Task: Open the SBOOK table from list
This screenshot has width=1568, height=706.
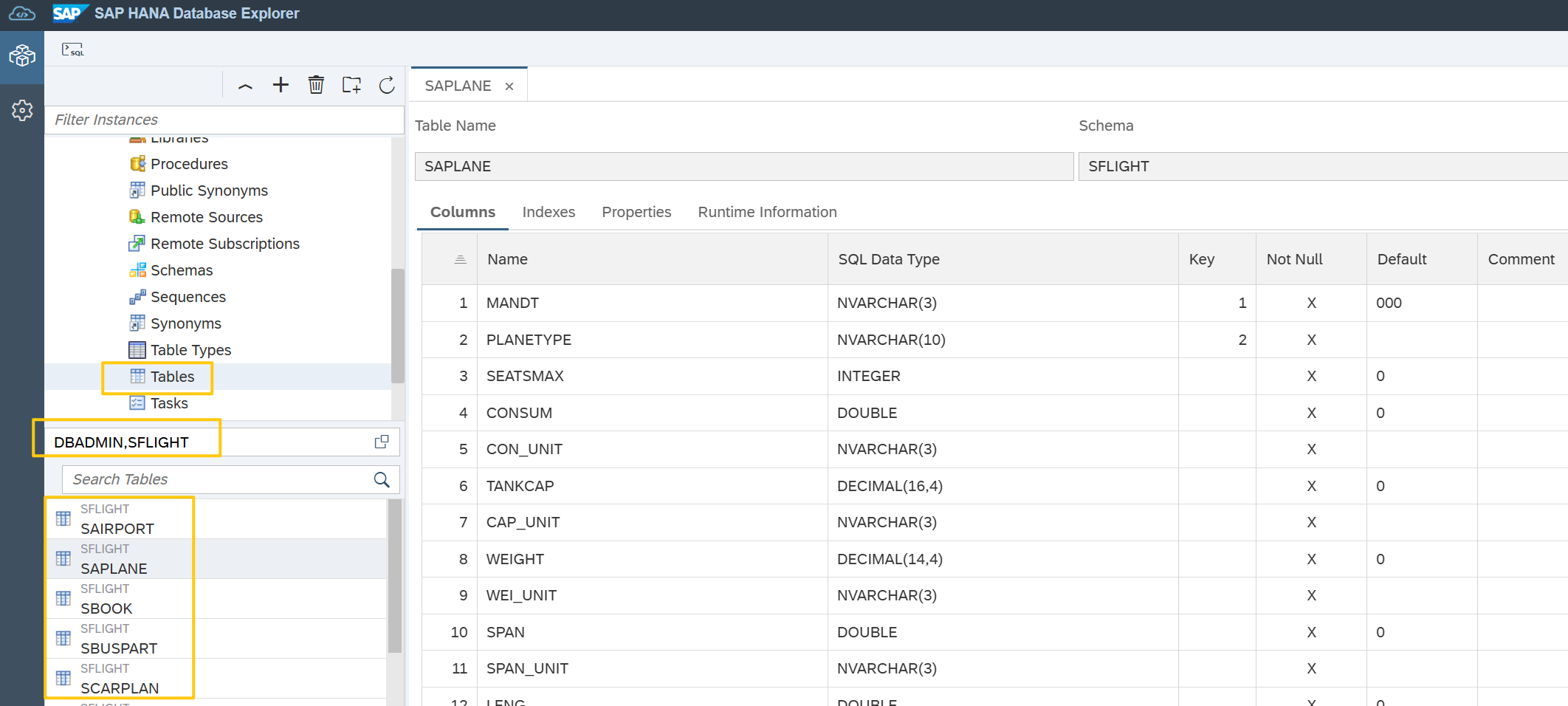Action: (216, 599)
